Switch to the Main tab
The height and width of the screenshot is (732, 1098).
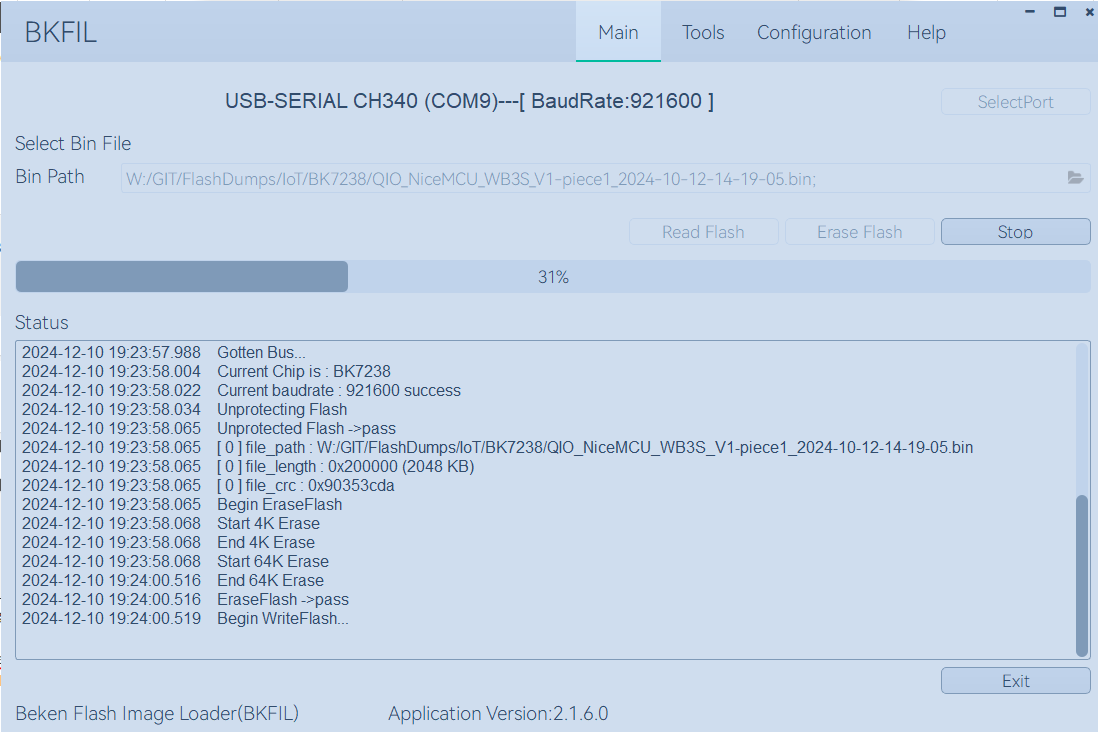pos(618,32)
